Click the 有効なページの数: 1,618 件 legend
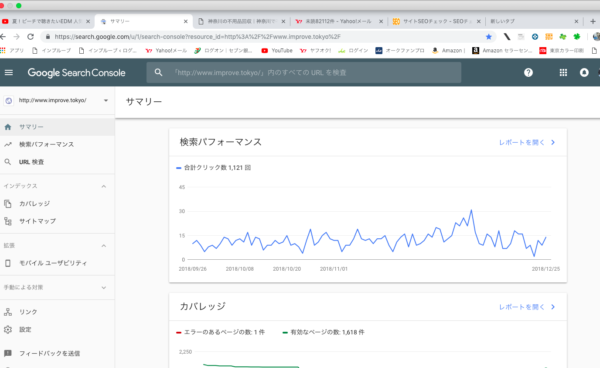The height and width of the screenshot is (368, 600). point(323,332)
